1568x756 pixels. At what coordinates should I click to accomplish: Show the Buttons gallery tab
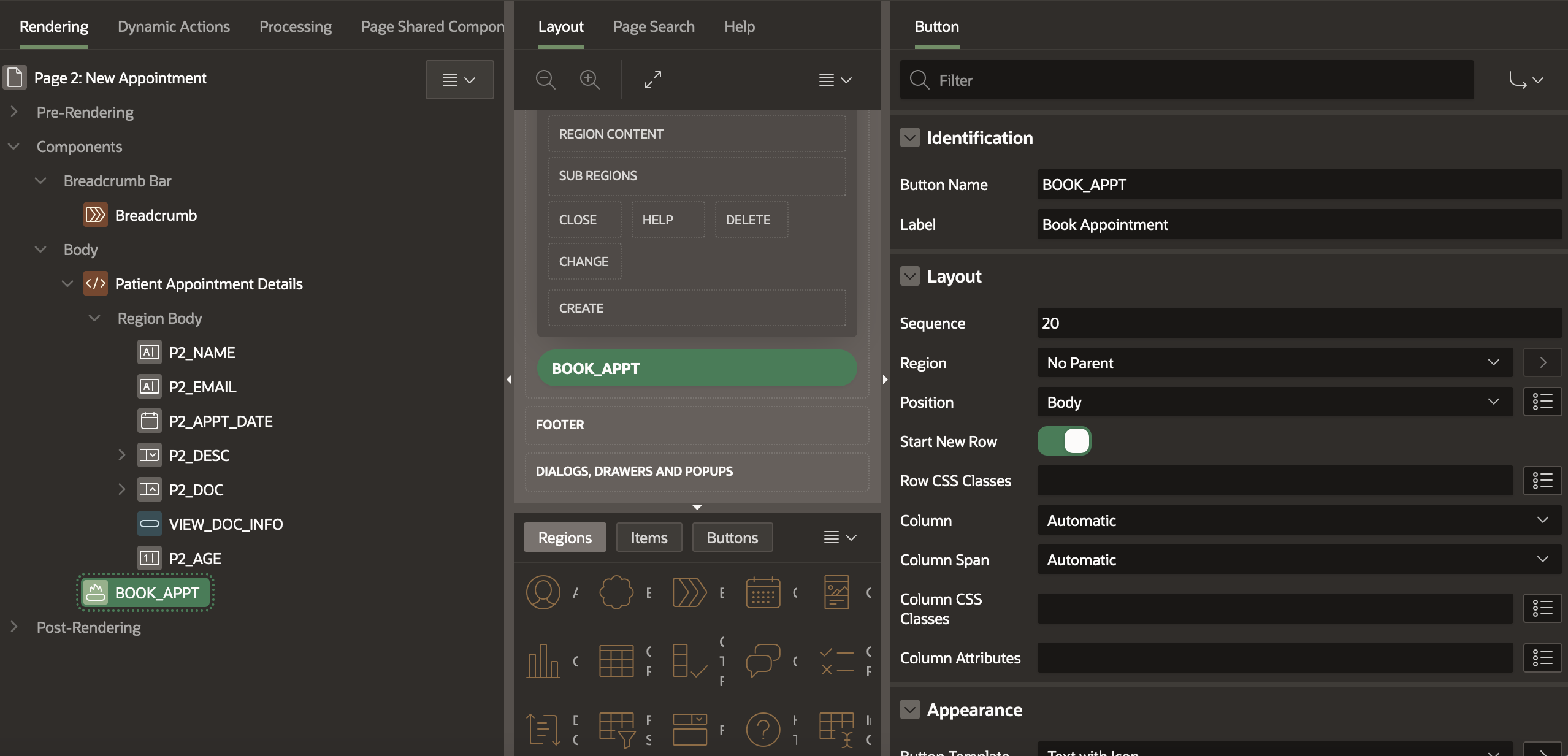click(732, 538)
